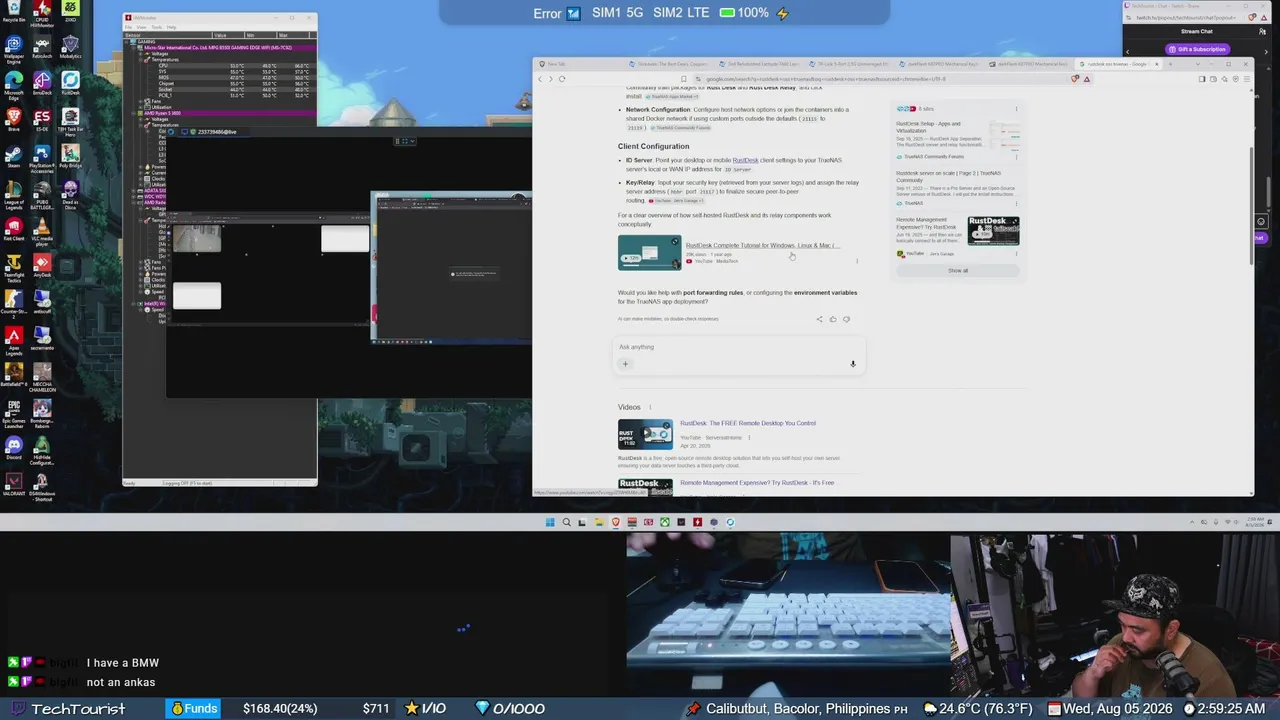
Task: Start voice input in Ask anything box
Action: pyautogui.click(x=853, y=364)
